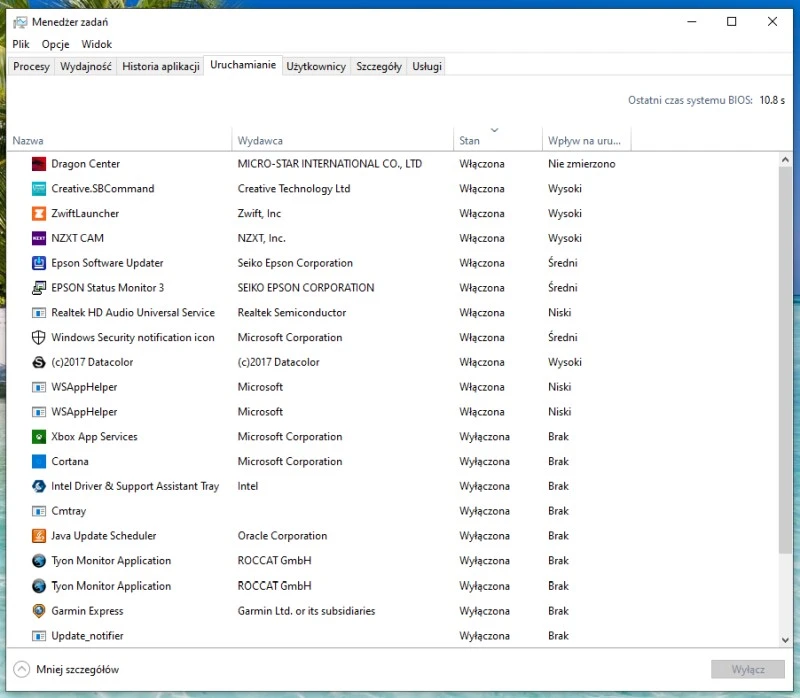Select the ZwiftLauncher orange icon
Screen dimensions: 800x698
(39, 213)
